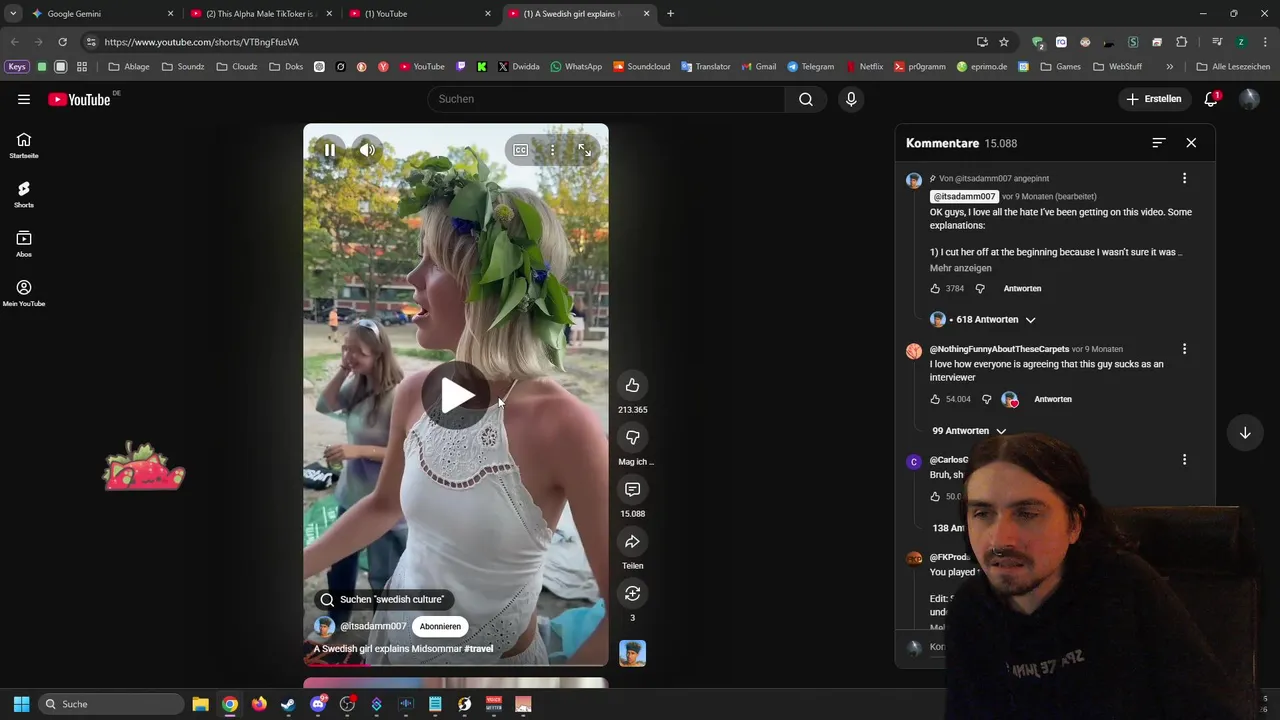Dislike the Short with thumbs down
The width and height of the screenshot is (1280, 720).
pos(632,437)
